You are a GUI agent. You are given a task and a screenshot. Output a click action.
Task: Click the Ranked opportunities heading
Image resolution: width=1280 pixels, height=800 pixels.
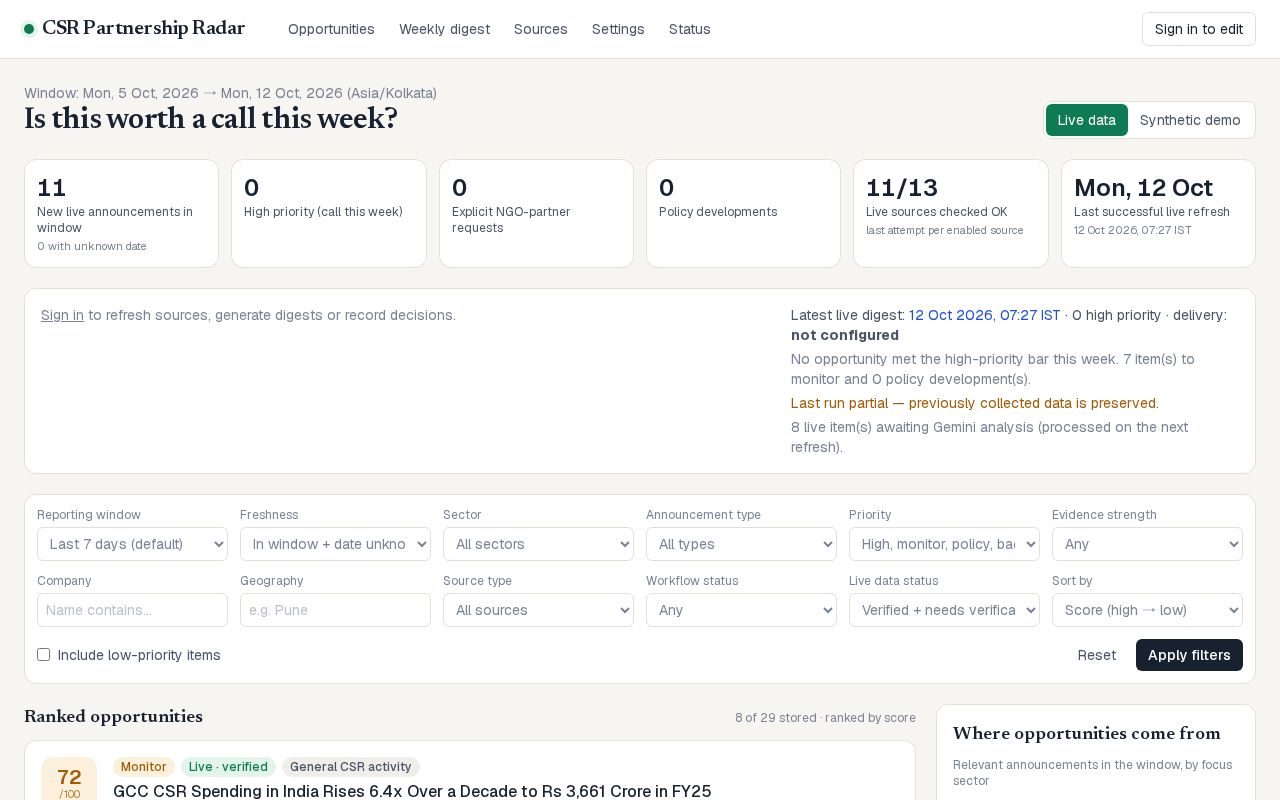113,717
